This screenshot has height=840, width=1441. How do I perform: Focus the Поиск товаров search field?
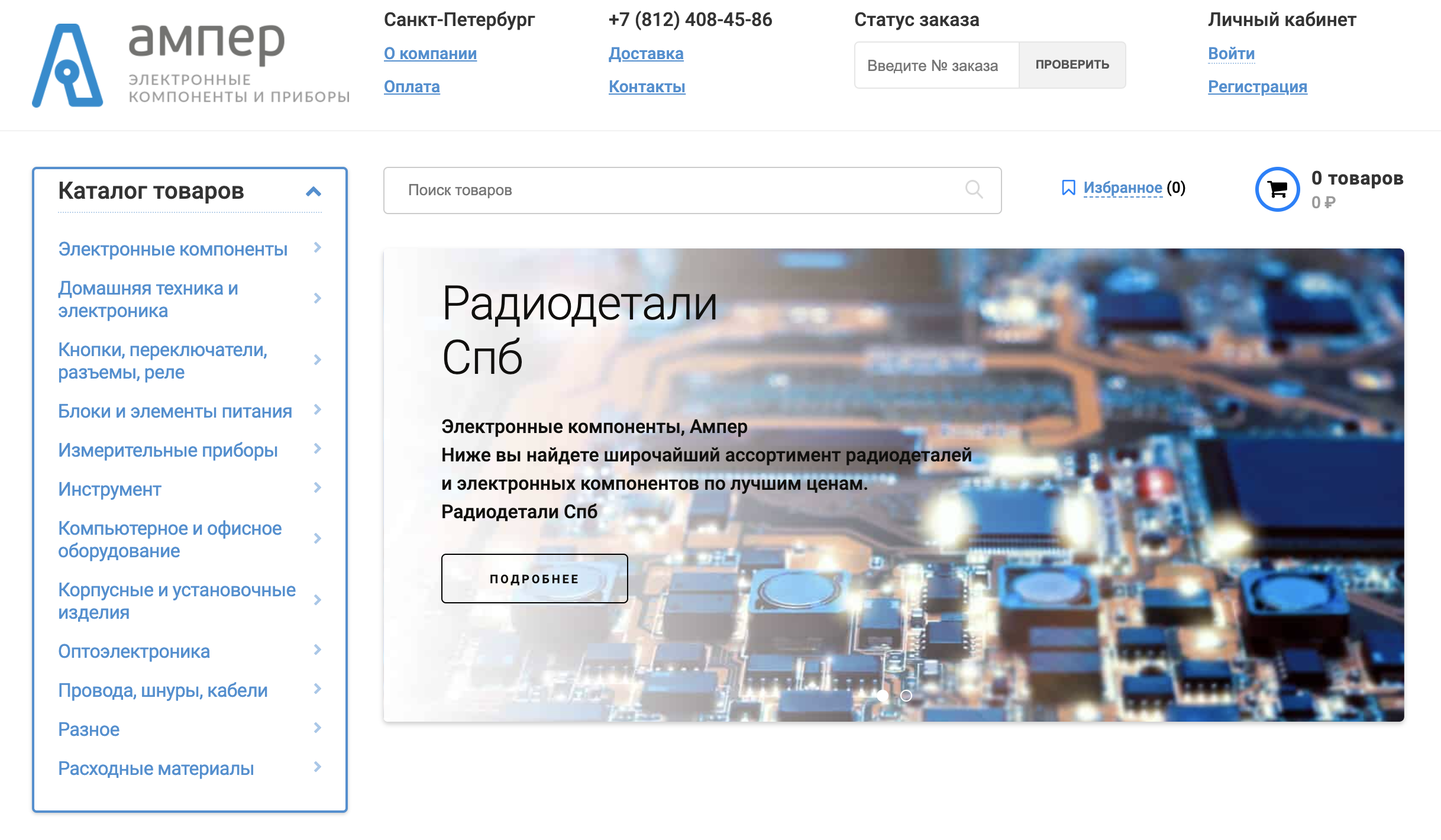click(692, 190)
